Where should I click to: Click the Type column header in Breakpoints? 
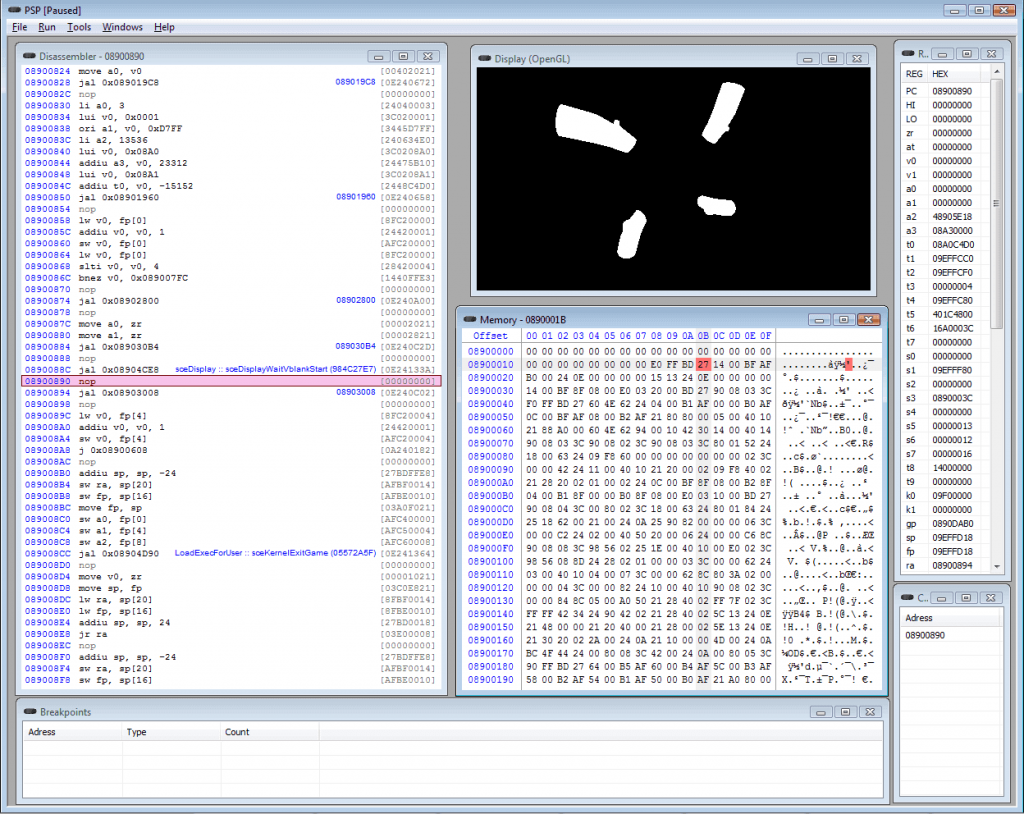pyautogui.click(x=137, y=732)
